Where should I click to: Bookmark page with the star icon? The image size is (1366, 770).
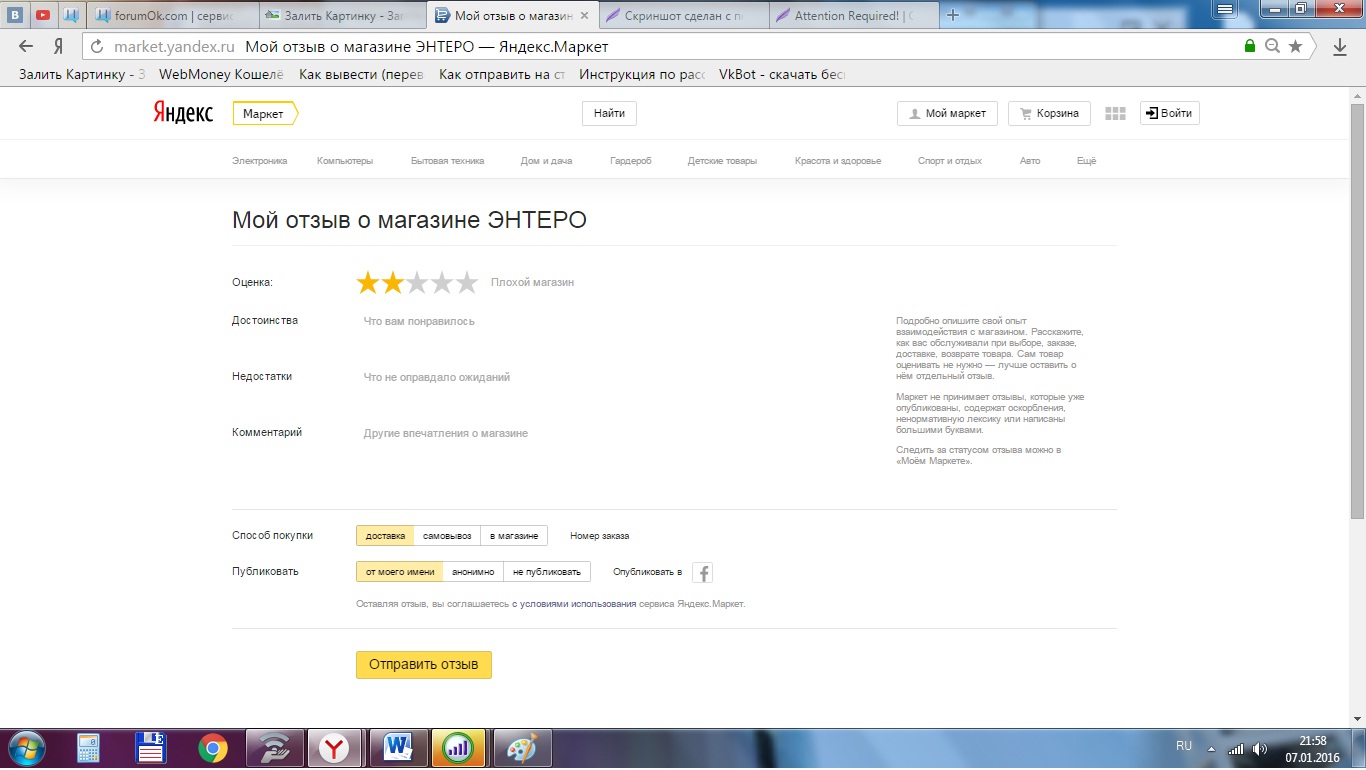pos(1296,46)
